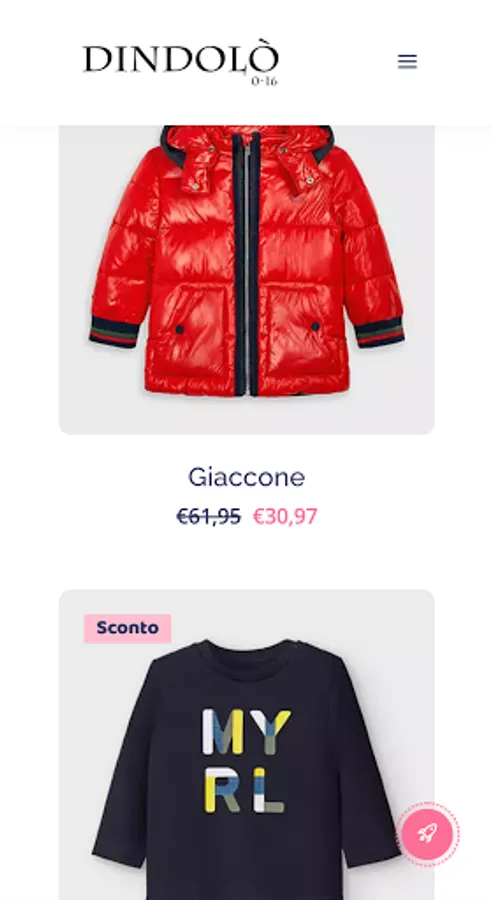
Task: Click the left striped cuff of the jacket
Action: click(x=114, y=332)
